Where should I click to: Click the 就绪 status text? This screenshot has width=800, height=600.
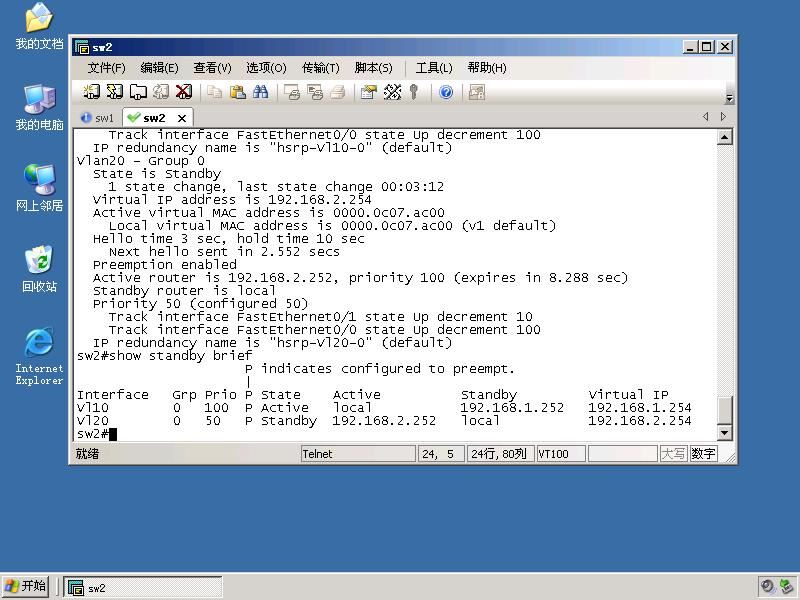(87, 454)
